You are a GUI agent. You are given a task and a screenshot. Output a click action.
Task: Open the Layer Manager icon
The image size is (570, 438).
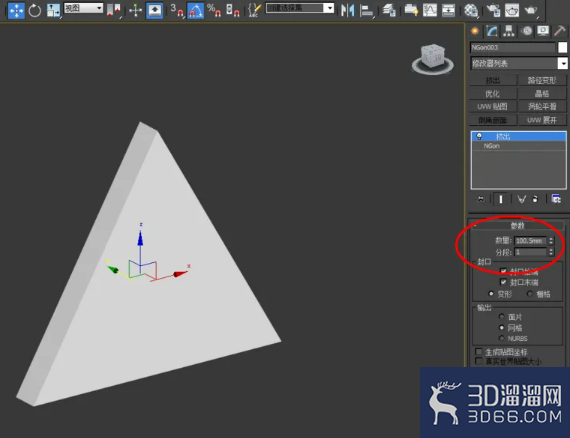point(389,10)
